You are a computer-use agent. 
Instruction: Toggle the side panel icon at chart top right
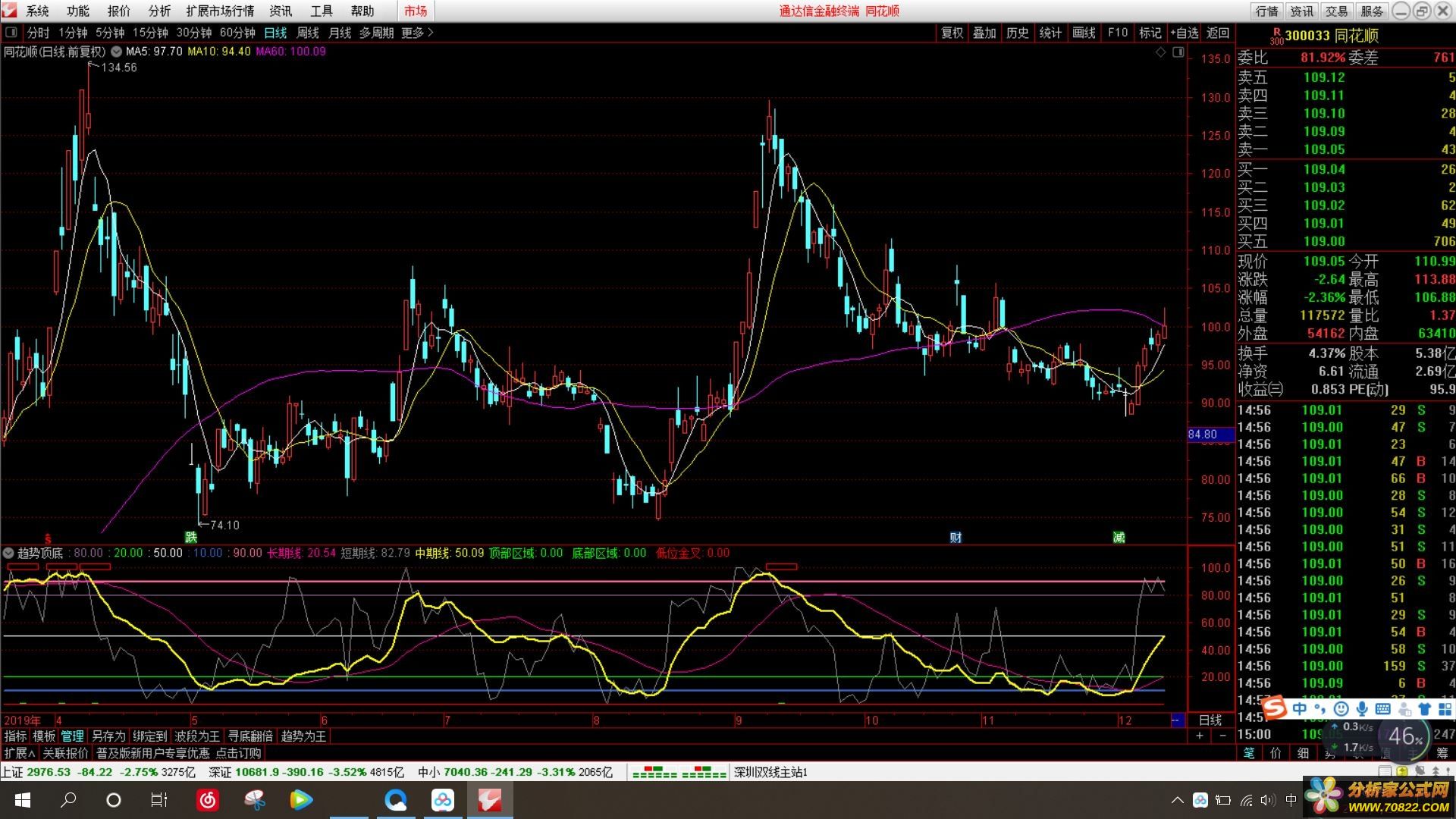point(1178,52)
